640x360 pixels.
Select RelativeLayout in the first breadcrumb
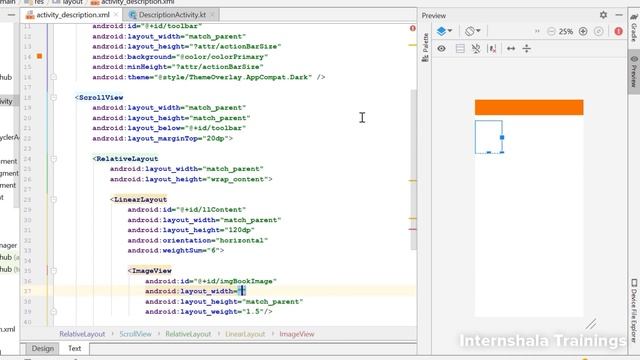(x=82, y=334)
